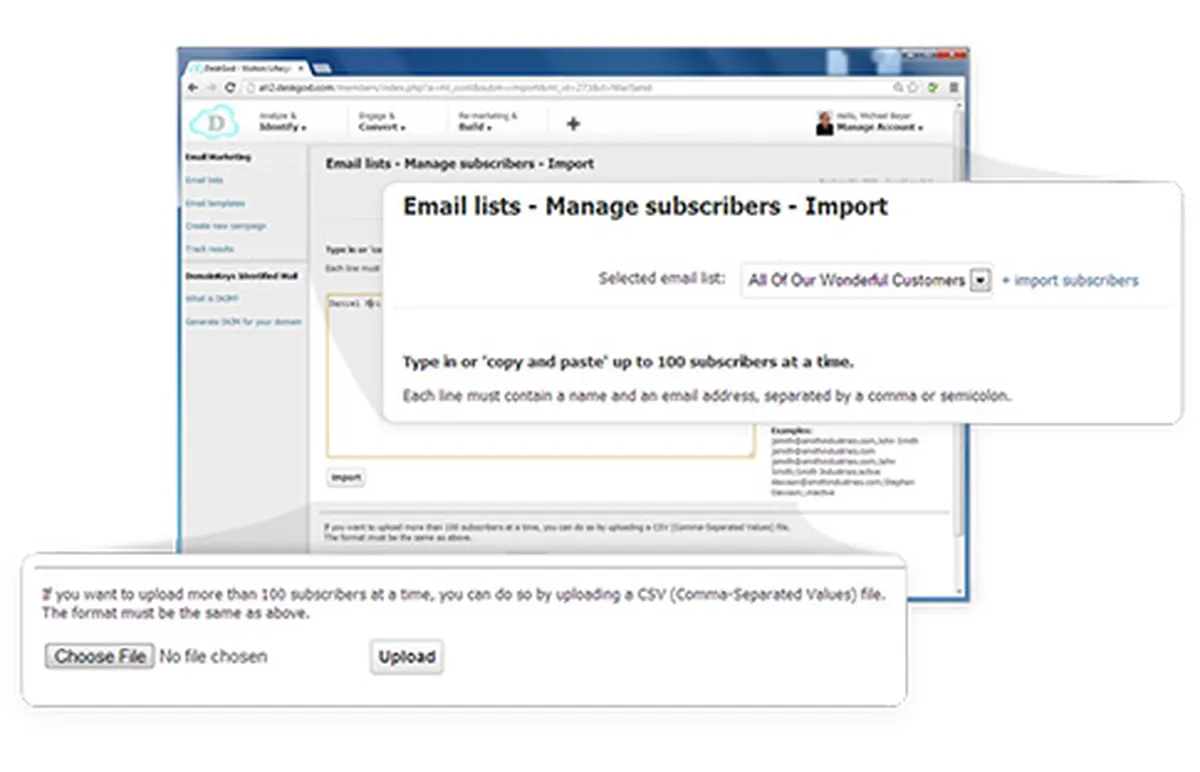
Task: Click the browser back arrow
Action: [191, 88]
